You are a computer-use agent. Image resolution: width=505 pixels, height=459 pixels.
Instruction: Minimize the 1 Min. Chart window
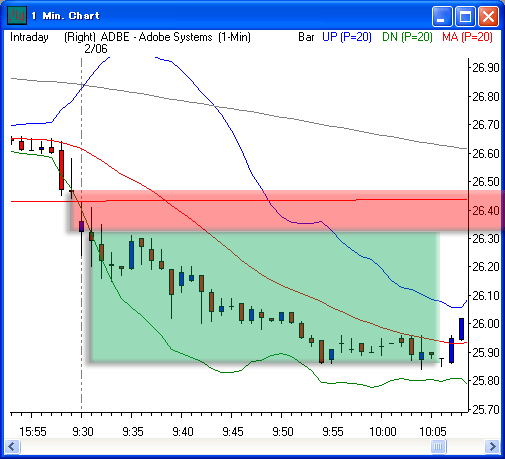442,16
